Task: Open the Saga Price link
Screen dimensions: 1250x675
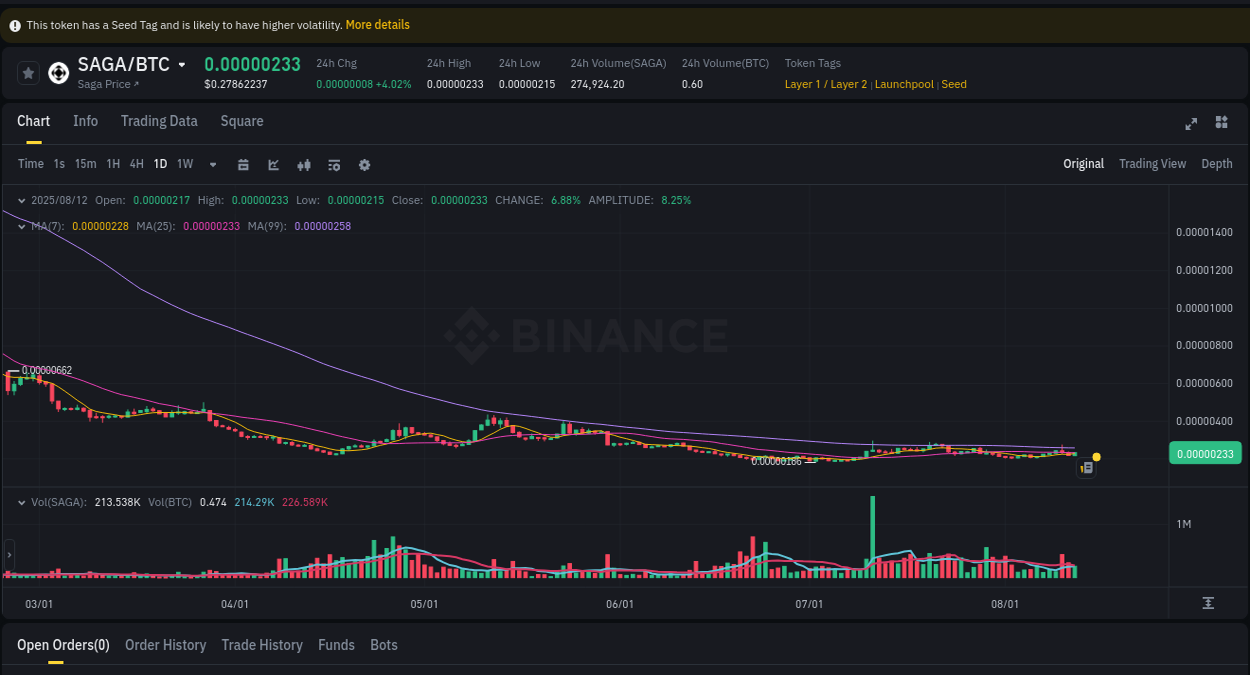Action: tap(108, 84)
